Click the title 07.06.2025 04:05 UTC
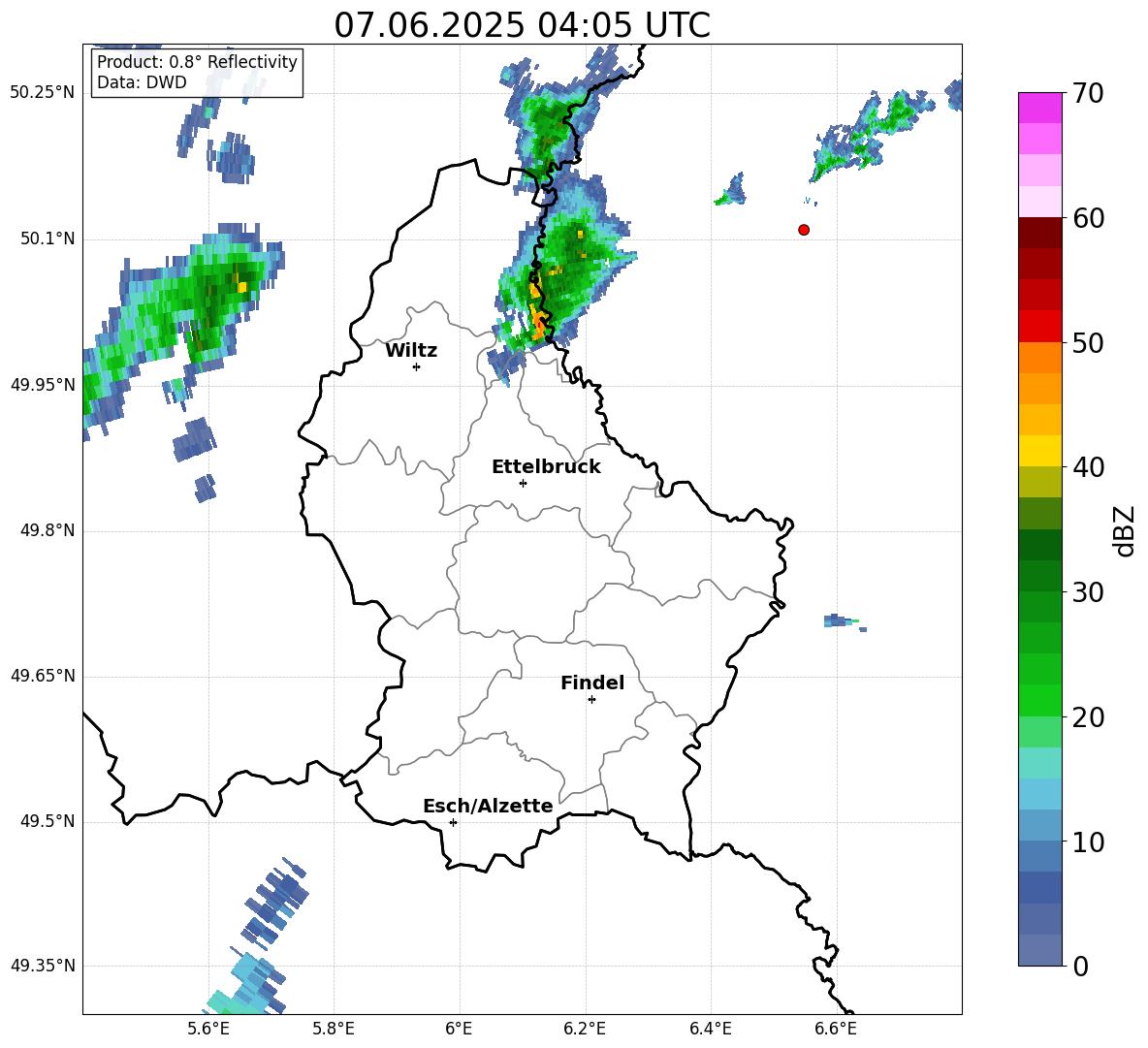Viewport: 1148px width, 1048px height. point(522,25)
